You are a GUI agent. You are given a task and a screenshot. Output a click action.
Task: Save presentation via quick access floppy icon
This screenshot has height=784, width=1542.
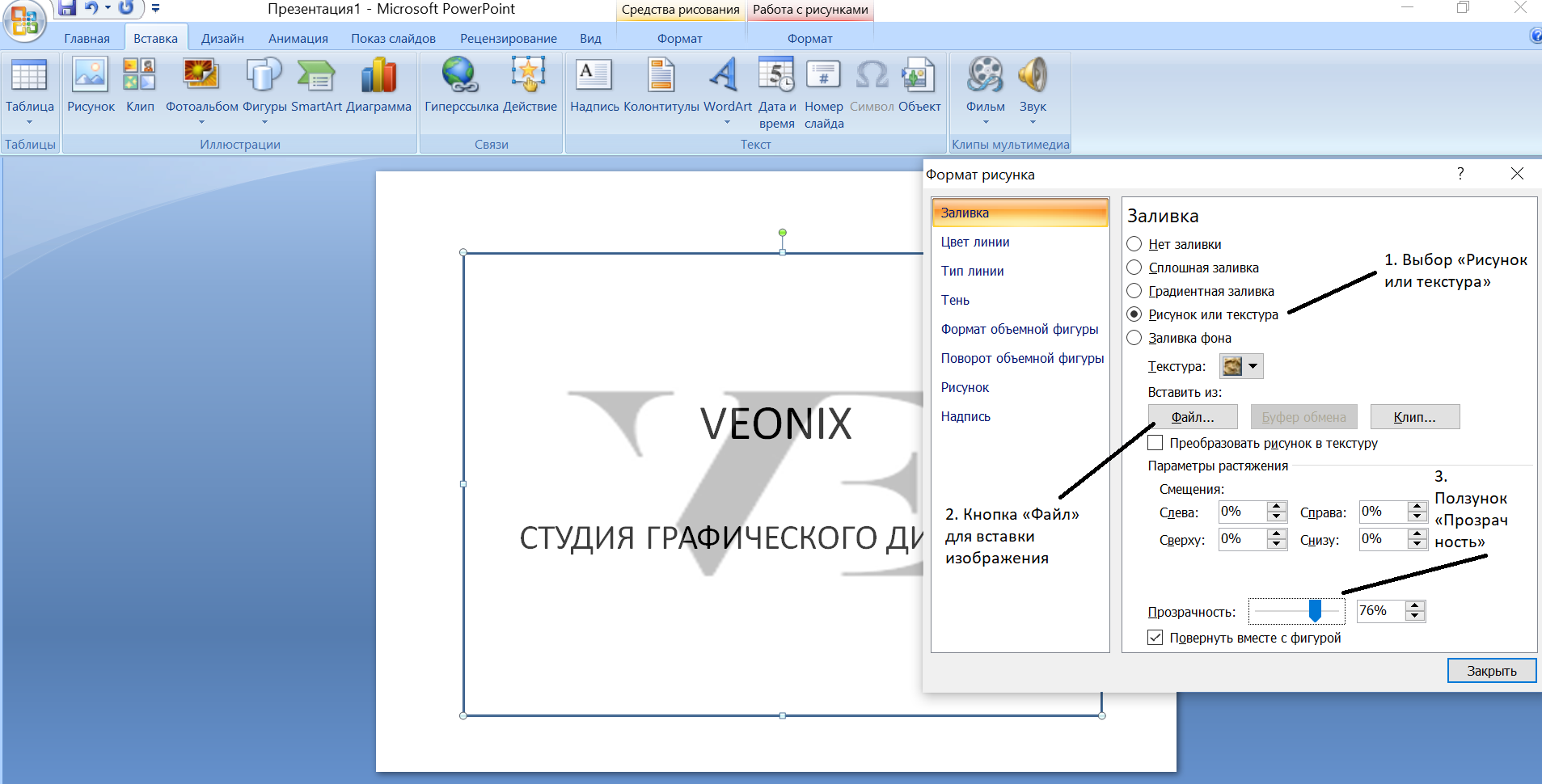66,8
